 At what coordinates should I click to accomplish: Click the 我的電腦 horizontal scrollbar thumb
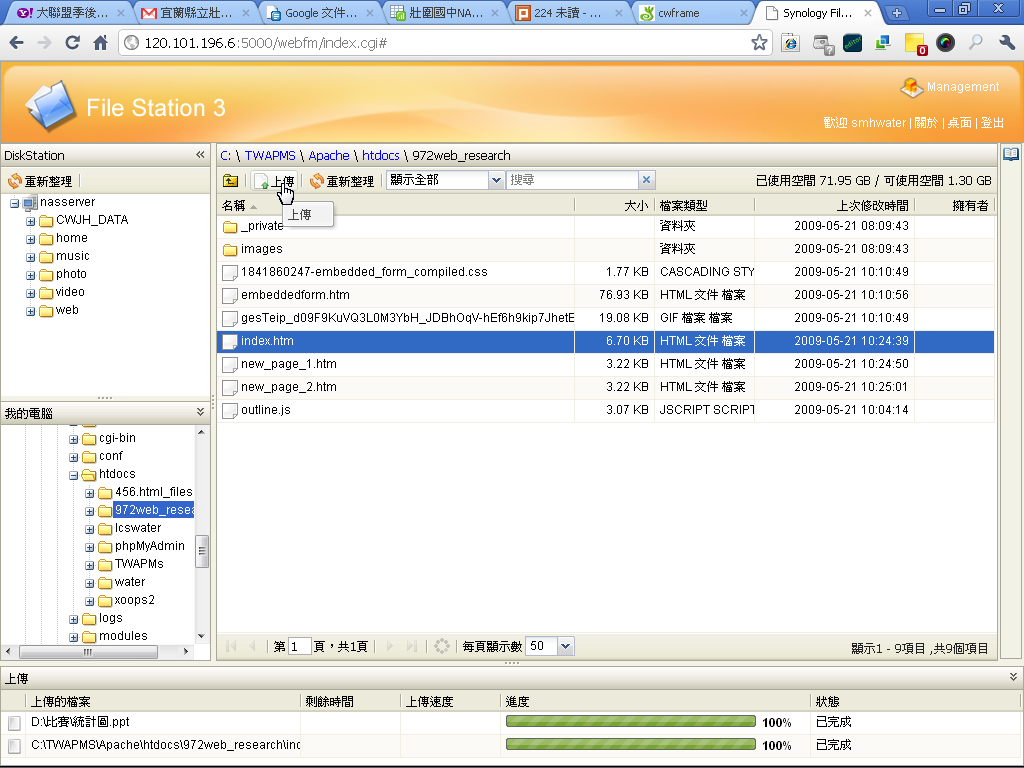pyautogui.click(x=88, y=652)
